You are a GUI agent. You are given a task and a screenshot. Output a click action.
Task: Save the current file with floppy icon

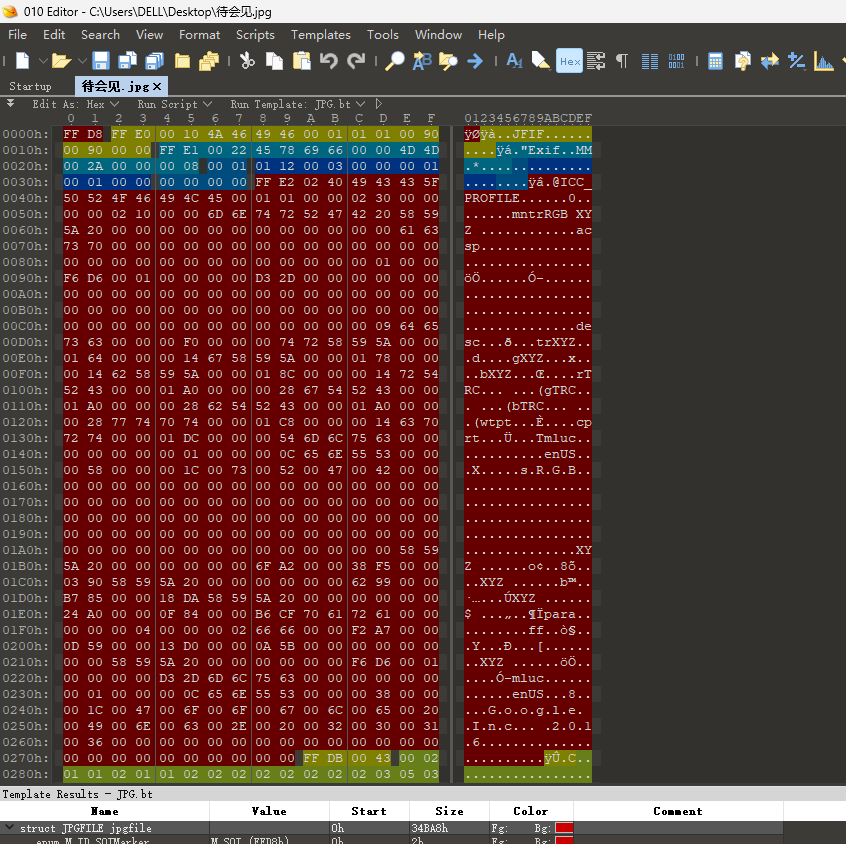tap(101, 61)
